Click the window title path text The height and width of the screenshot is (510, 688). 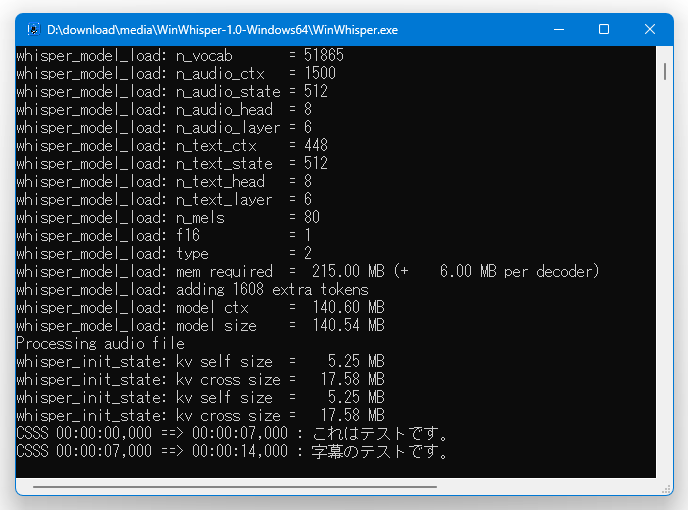coord(222,30)
